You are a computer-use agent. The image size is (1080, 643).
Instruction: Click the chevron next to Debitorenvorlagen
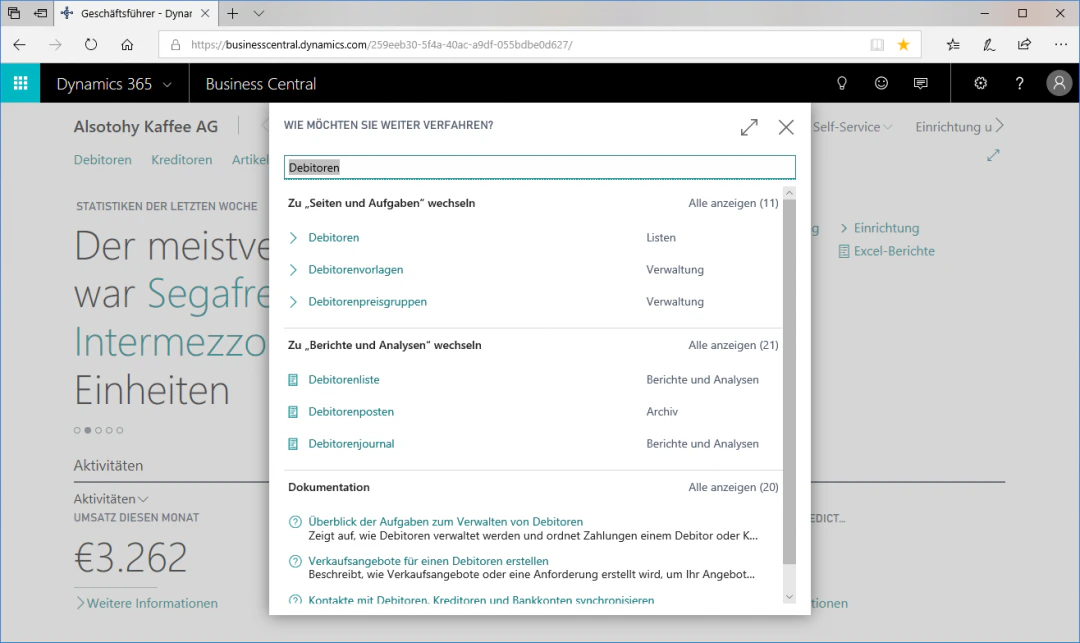click(x=293, y=270)
